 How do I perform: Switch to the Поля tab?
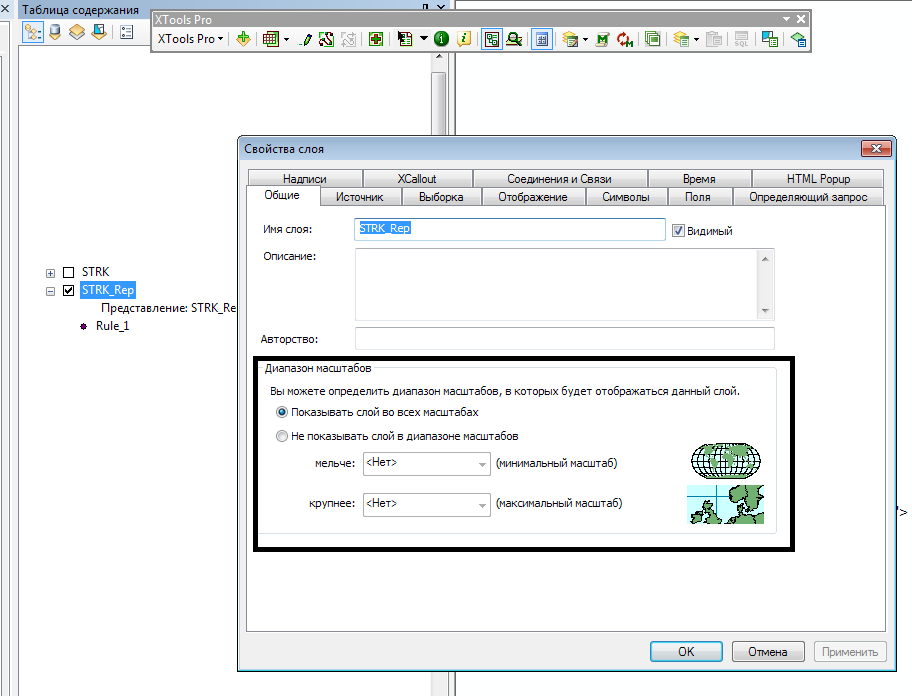(x=698, y=197)
